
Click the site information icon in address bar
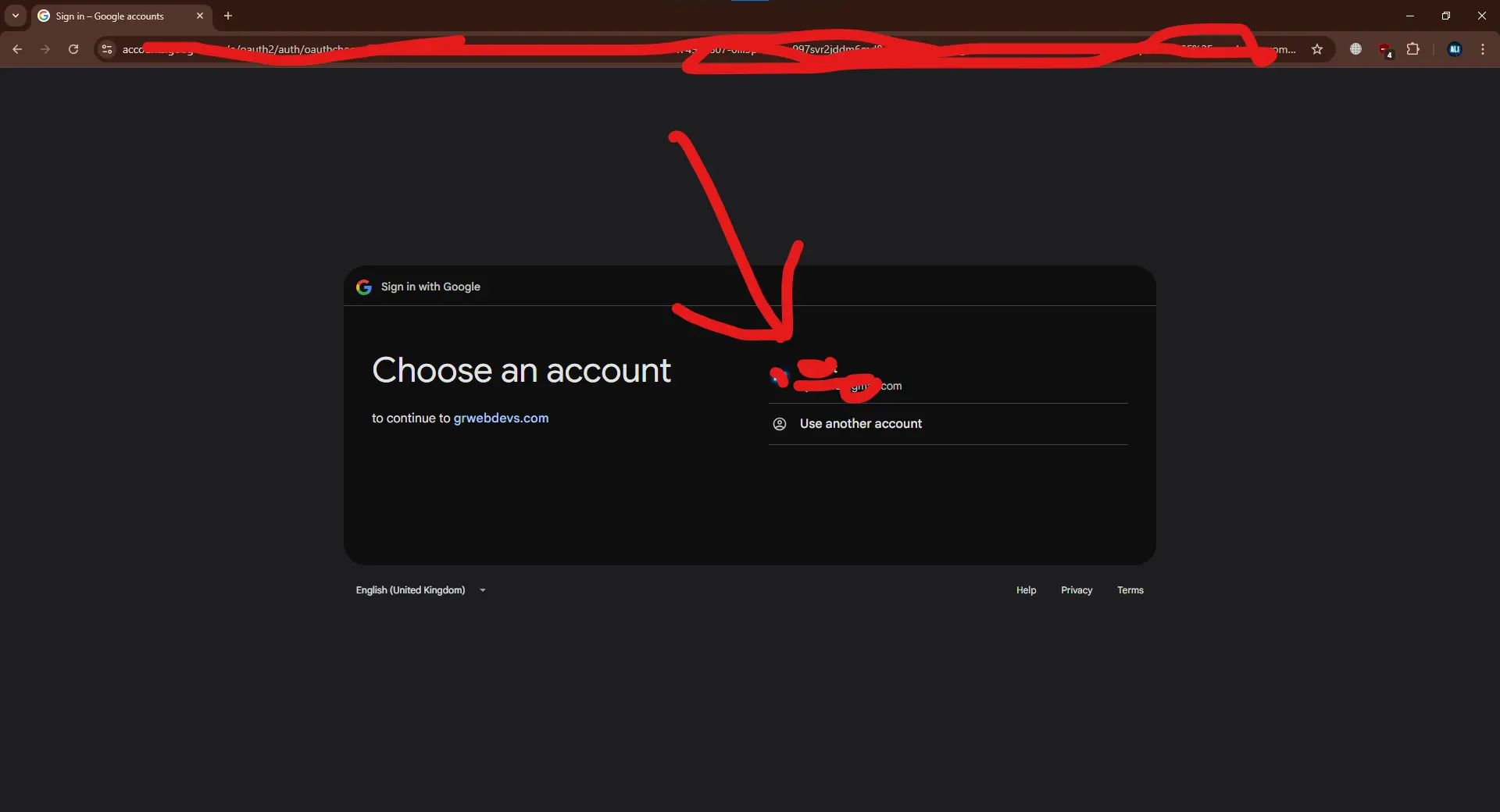point(107,49)
